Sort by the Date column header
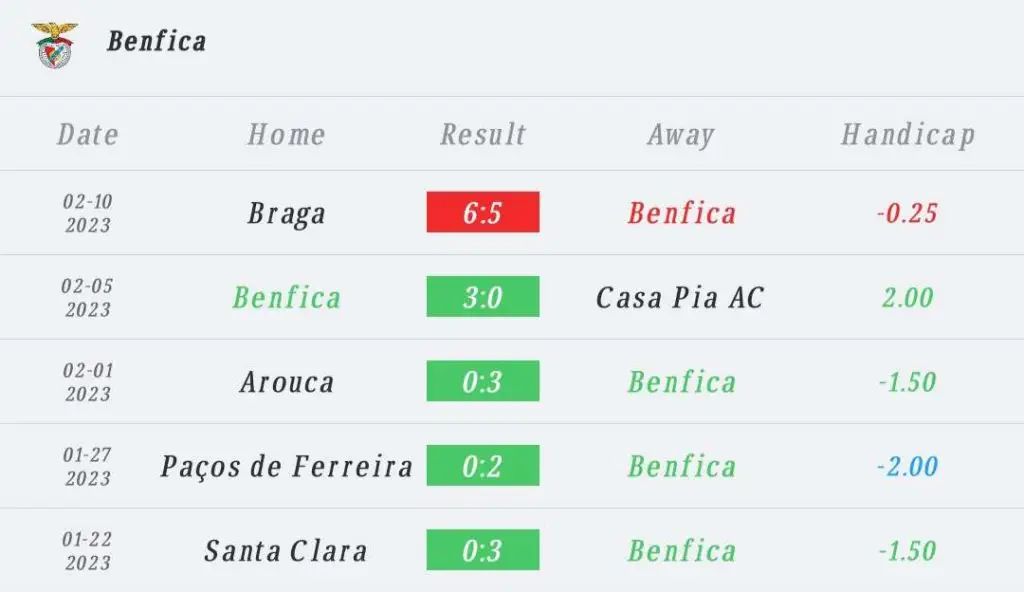This screenshot has width=1024, height=592. click(x=88, y=135)
